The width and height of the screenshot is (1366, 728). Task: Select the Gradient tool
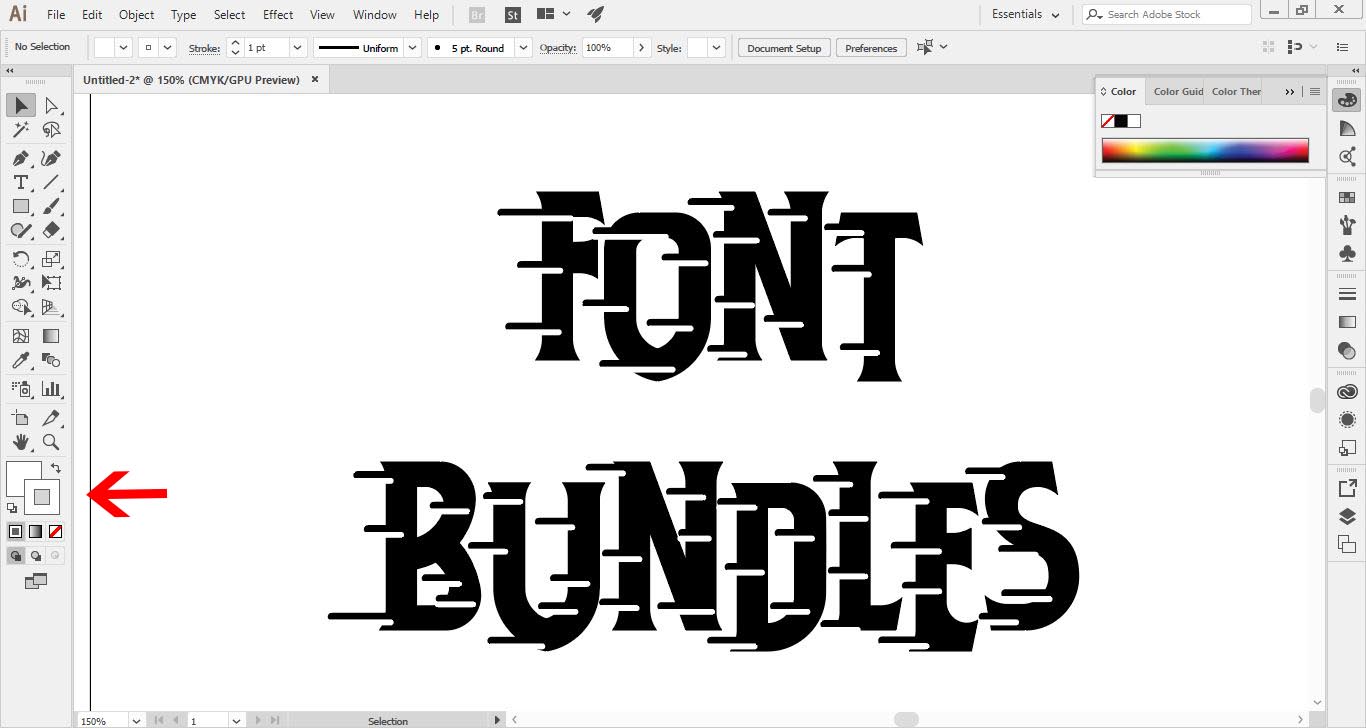pos(51,336)
